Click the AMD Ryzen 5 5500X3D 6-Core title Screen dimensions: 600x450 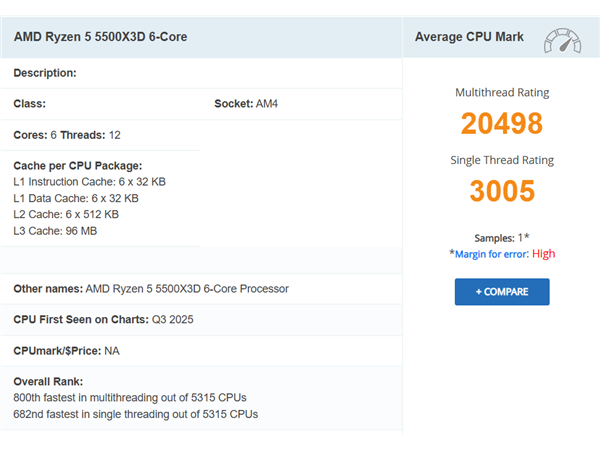[x=101, y=37]
